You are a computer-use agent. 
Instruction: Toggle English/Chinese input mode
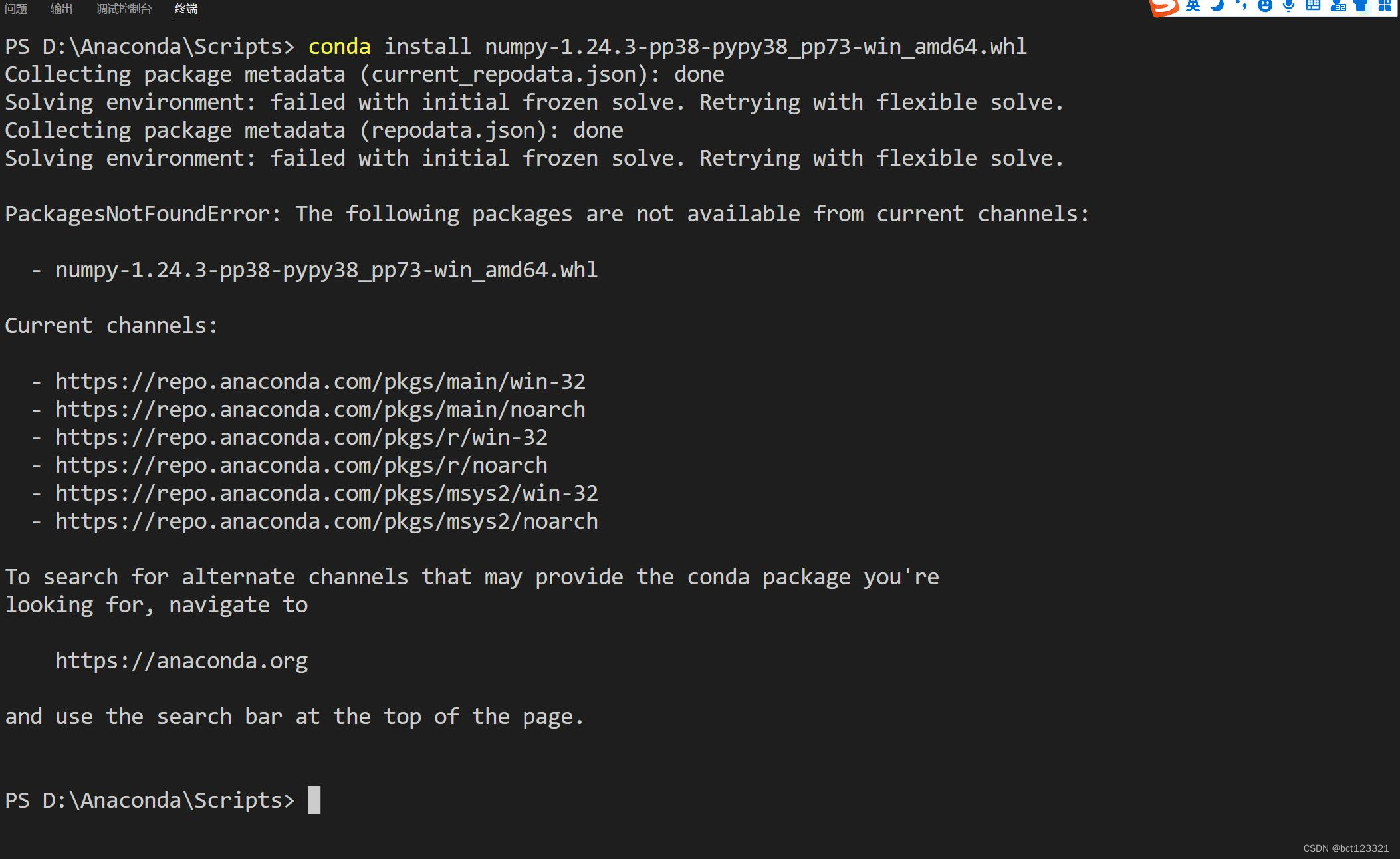tap(1193, 6)
